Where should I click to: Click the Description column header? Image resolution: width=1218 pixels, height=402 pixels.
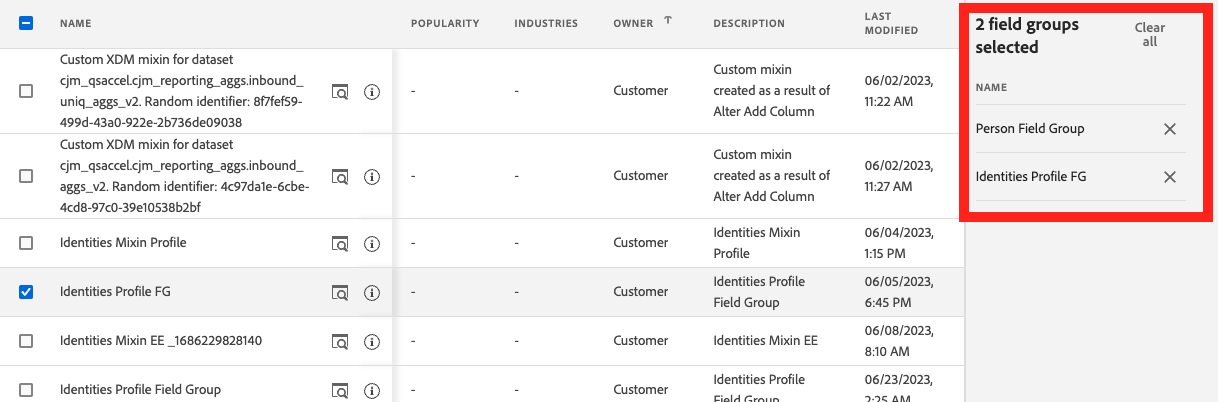pyautogui.click(x=749, y=23)
